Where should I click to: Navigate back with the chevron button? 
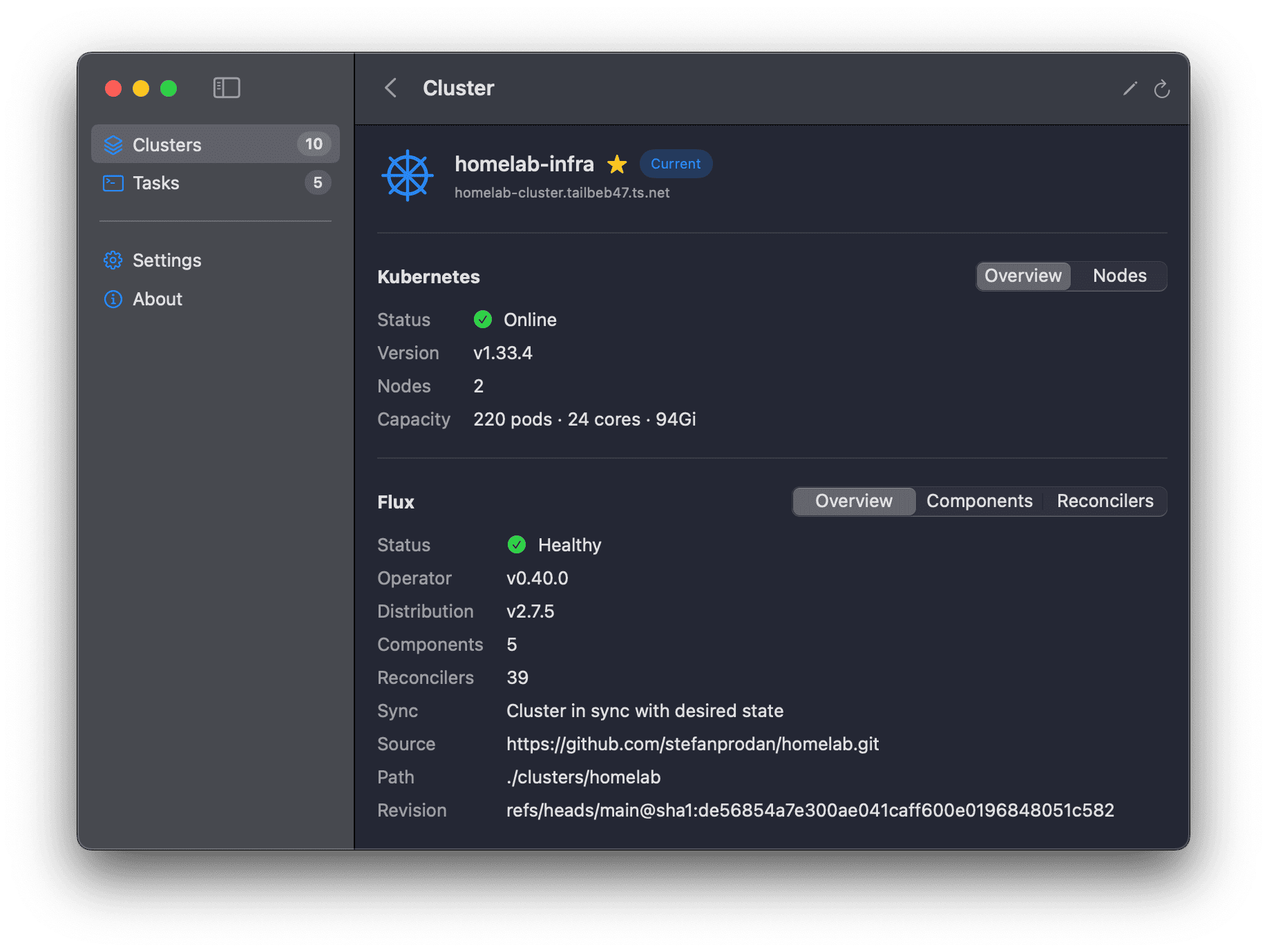[x=390, y=88]
